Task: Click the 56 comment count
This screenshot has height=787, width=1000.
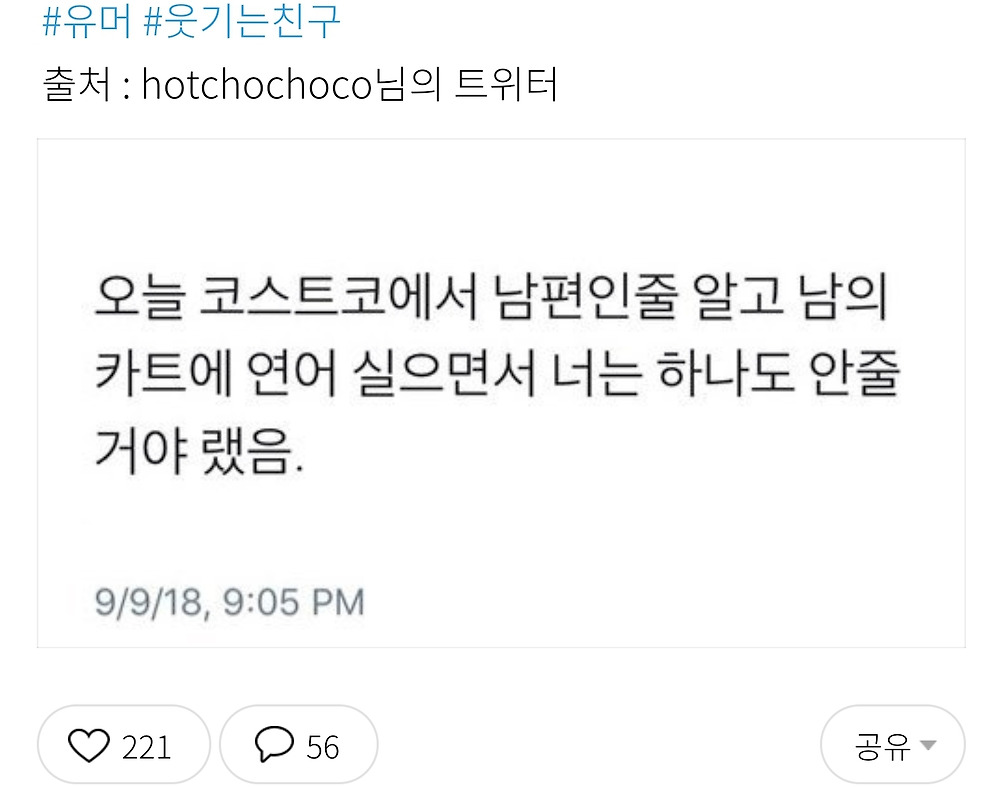Action: point(323,747)
